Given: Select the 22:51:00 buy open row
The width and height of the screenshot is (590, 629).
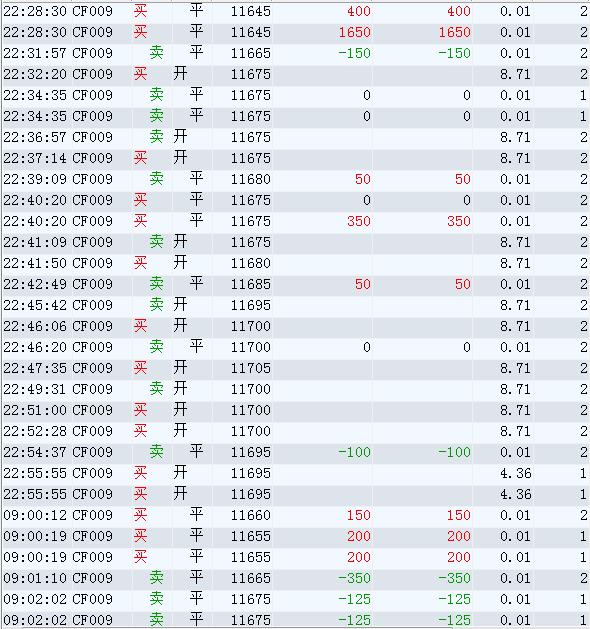Looking at the screenshot, I should [x=296, y=410].
